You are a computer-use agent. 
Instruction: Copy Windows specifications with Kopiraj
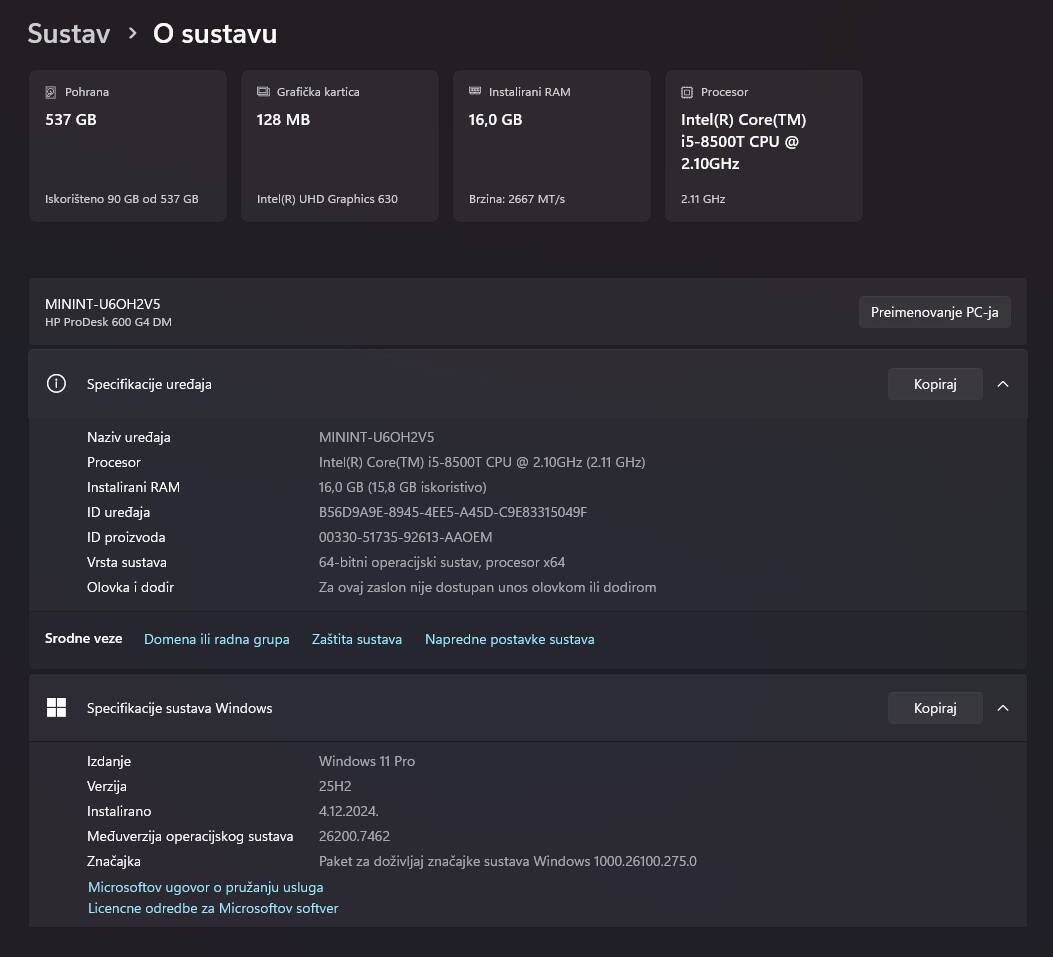[935, 708]
